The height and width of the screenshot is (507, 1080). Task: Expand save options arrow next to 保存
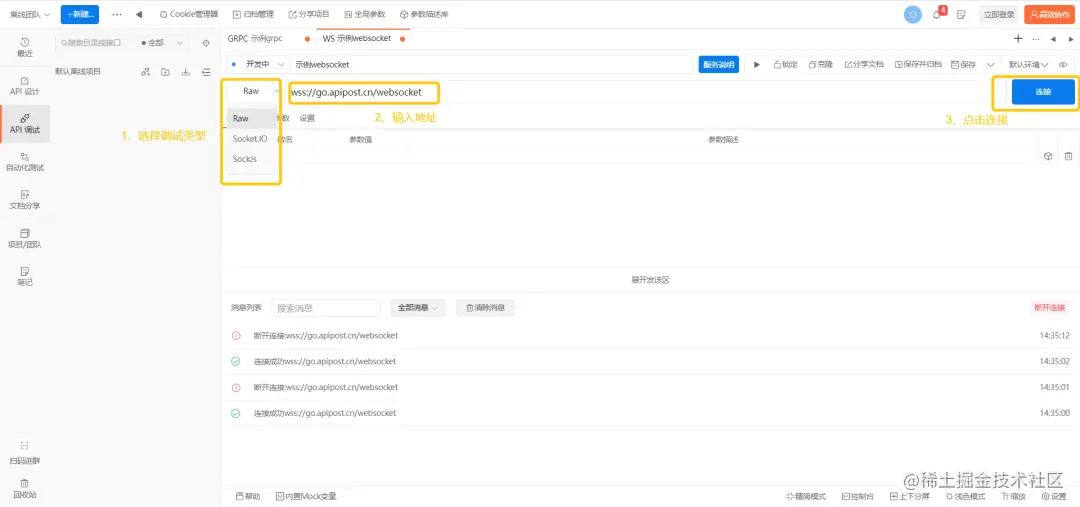click(x=990, y=64)
